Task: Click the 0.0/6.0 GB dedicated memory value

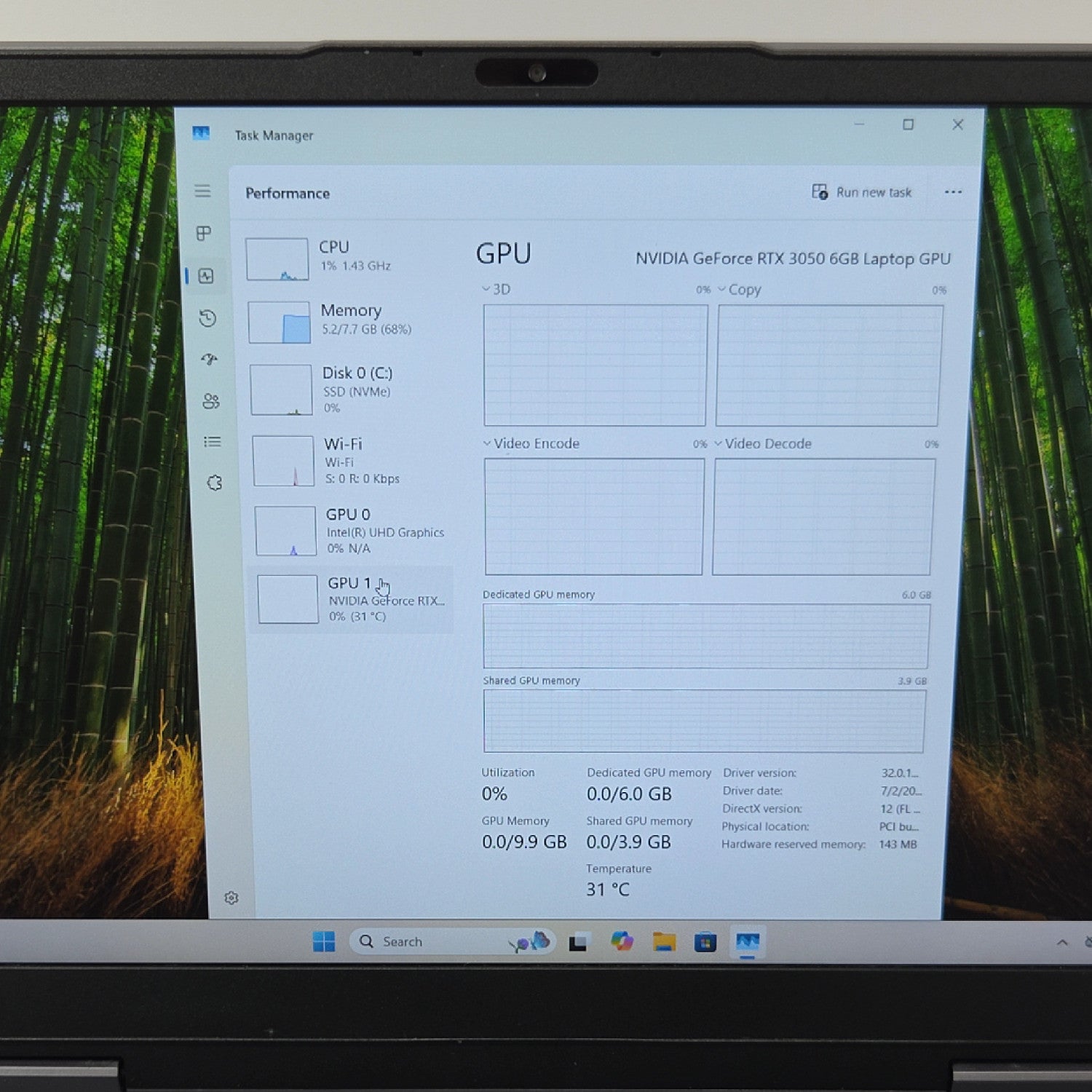Action: (629, 794)
